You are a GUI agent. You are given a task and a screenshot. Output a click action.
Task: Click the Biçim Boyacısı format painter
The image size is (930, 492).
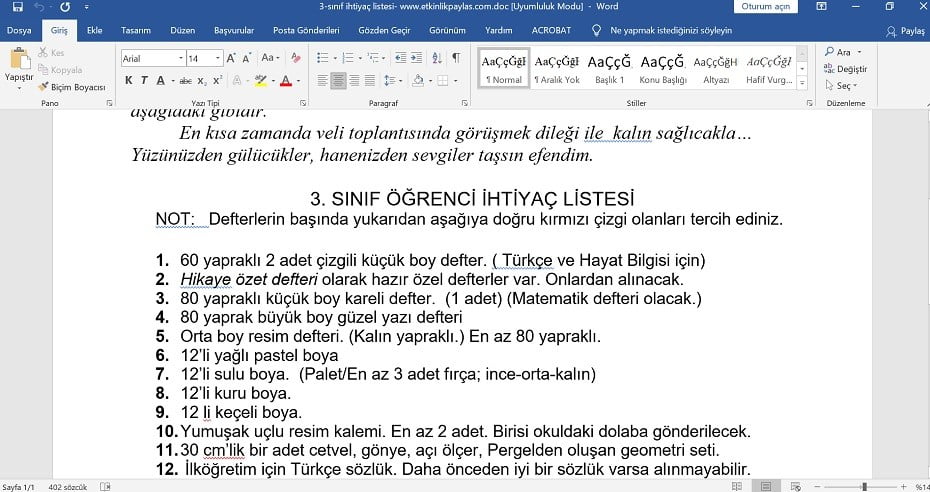(72, 87)
